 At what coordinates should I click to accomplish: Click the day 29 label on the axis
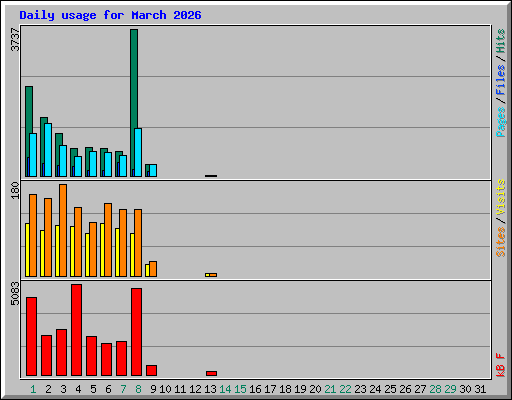coord(450,389)
